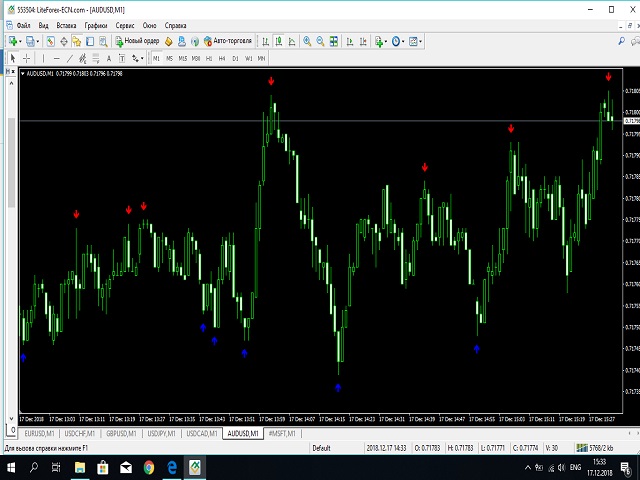Click the New Chart icon
This screenshot has width=640, height=480.
pos(13,41)
